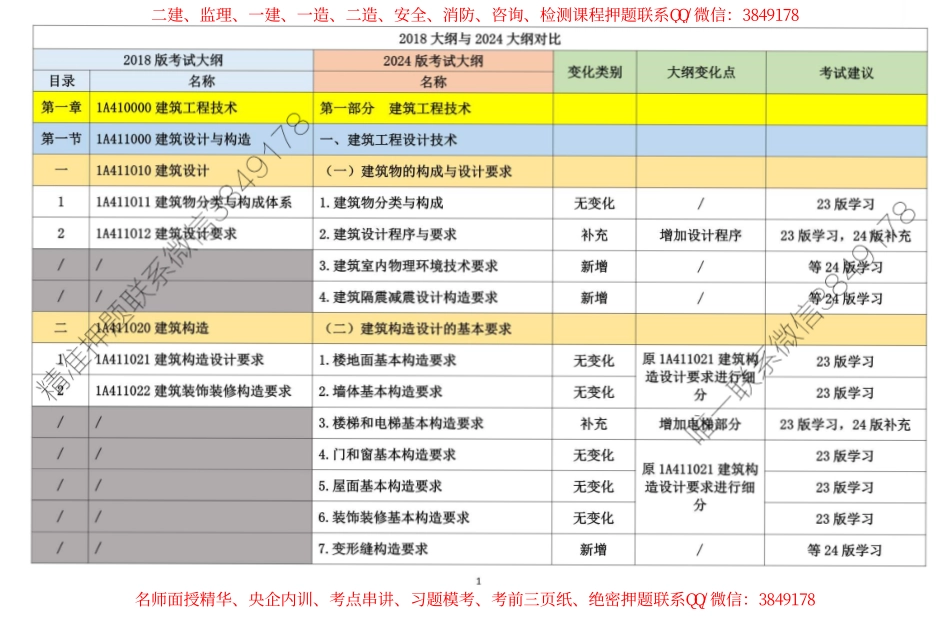Click "等 24 版学习" in 建筑隔震减震 row
Viewport: 950px width, 625px height.
click(x=846, y=299)
